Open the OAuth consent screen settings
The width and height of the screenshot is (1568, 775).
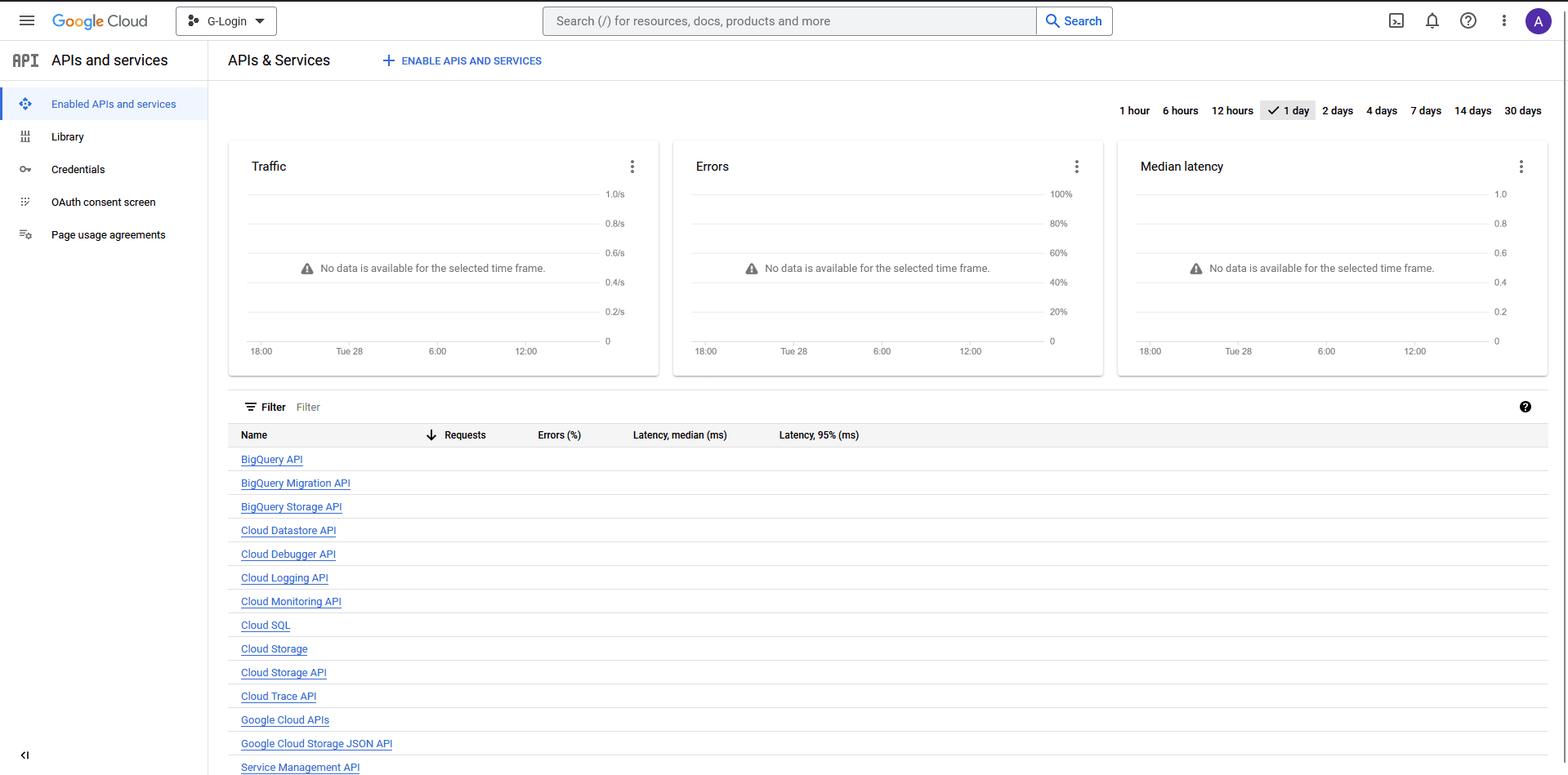pyautogui.click(x=103, y=202)
